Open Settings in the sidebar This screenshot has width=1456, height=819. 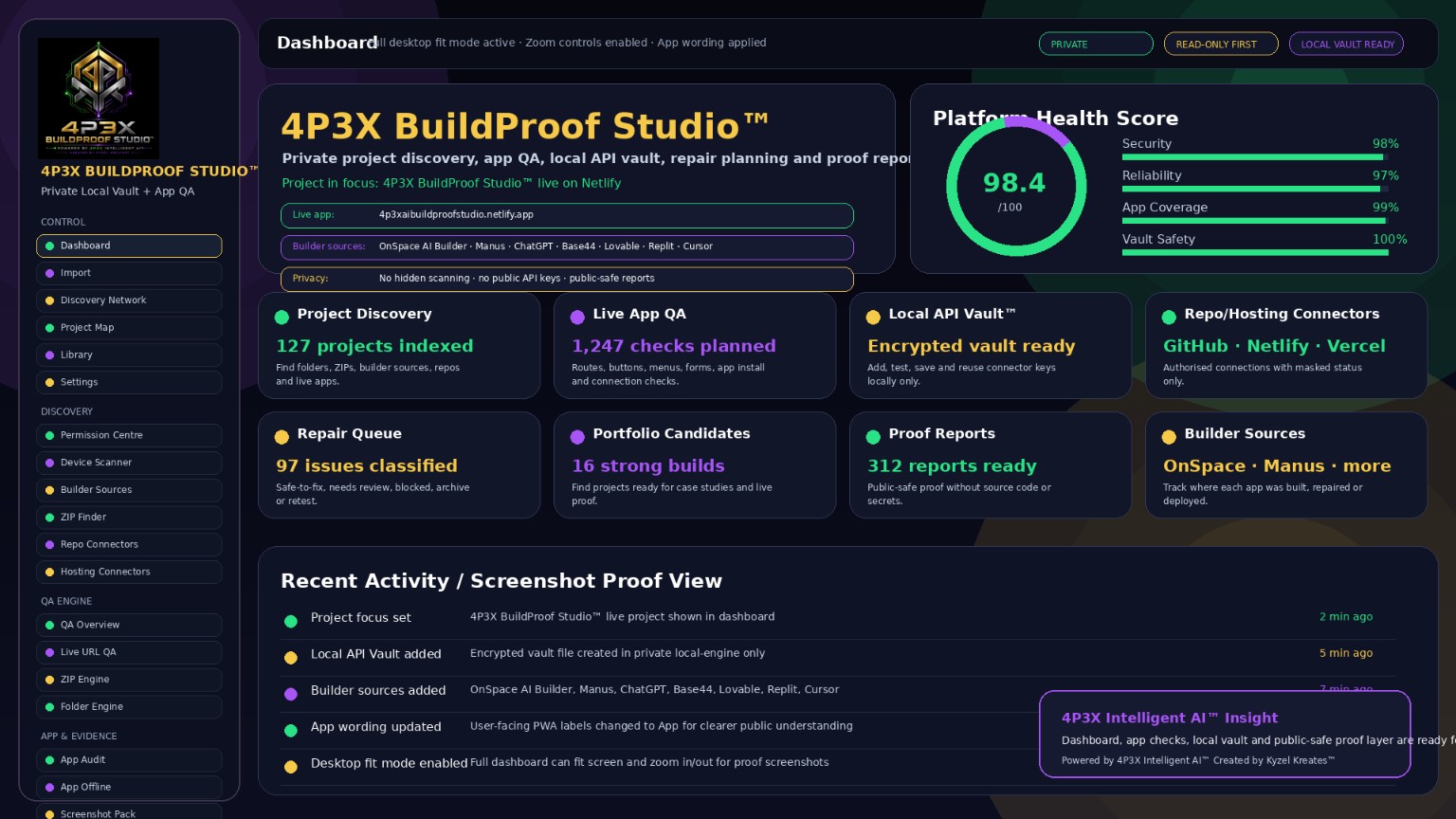coord(129,382)
